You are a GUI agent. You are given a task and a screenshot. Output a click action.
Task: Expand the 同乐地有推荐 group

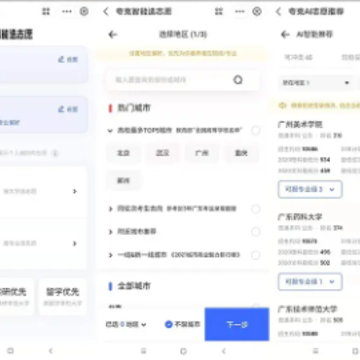[110, 232]
